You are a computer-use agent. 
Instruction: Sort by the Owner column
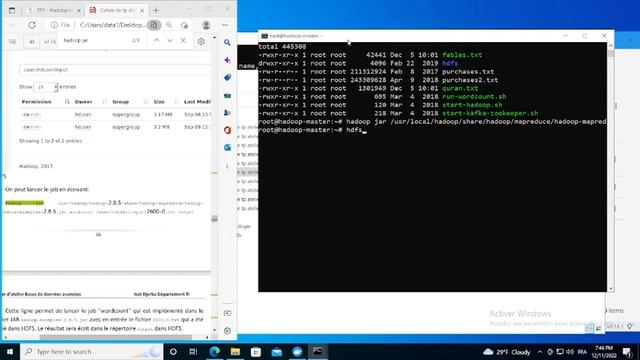point(83,102)
